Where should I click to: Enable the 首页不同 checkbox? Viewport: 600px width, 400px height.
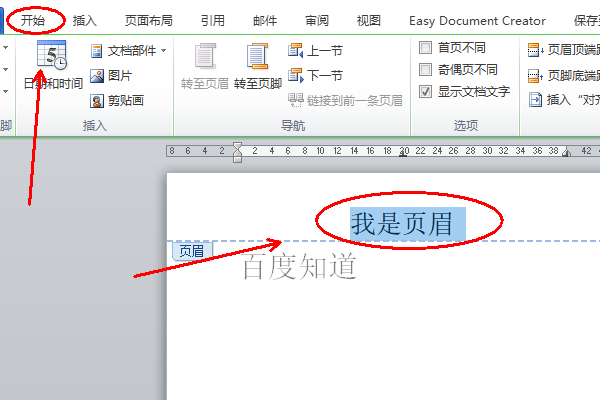tap(426, 48)
